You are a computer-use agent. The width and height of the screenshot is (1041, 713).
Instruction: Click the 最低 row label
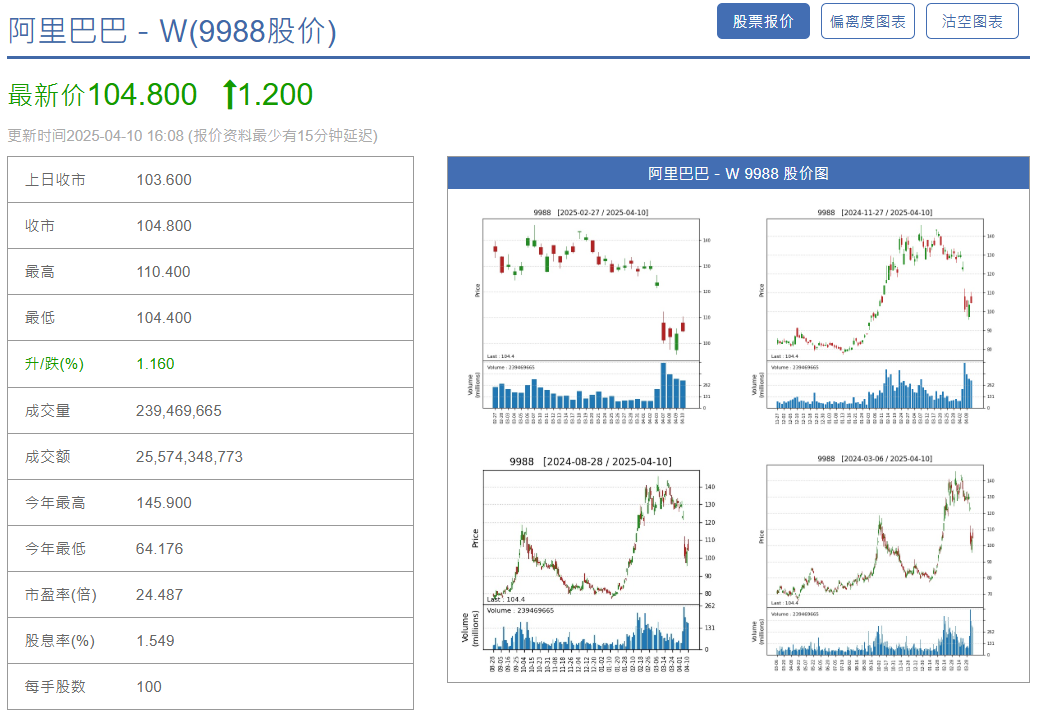(40, 317)
